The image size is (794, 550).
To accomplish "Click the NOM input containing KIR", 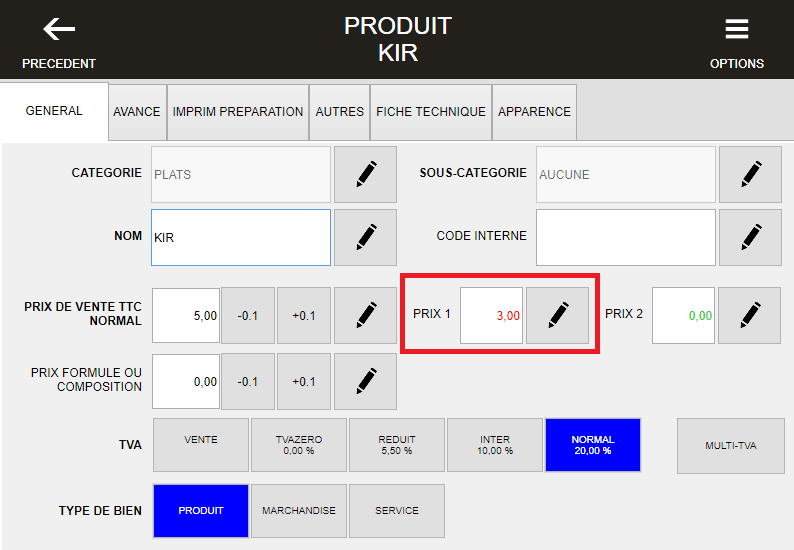I will [241, 237].
